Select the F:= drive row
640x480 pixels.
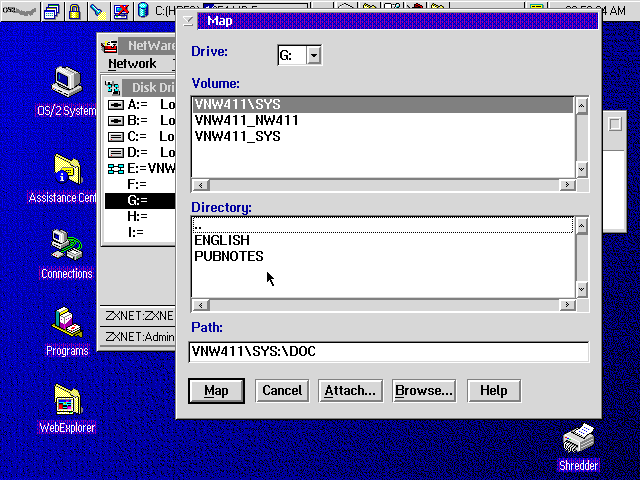click(140, 184)
